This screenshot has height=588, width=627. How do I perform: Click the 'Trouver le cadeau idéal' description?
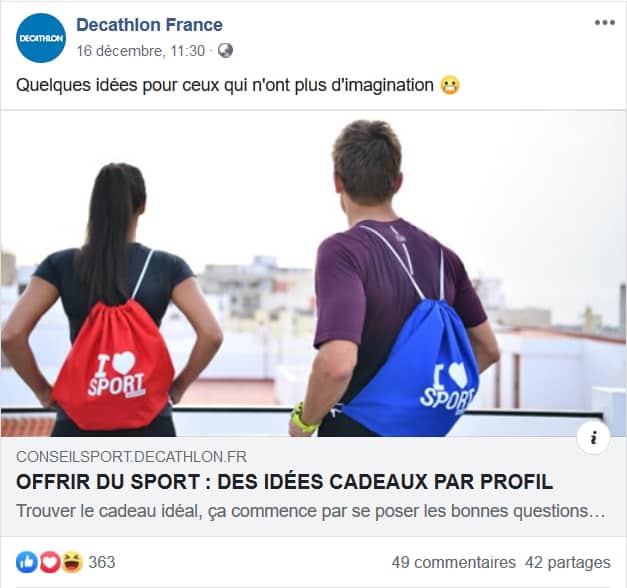click(x=311, y=511)
